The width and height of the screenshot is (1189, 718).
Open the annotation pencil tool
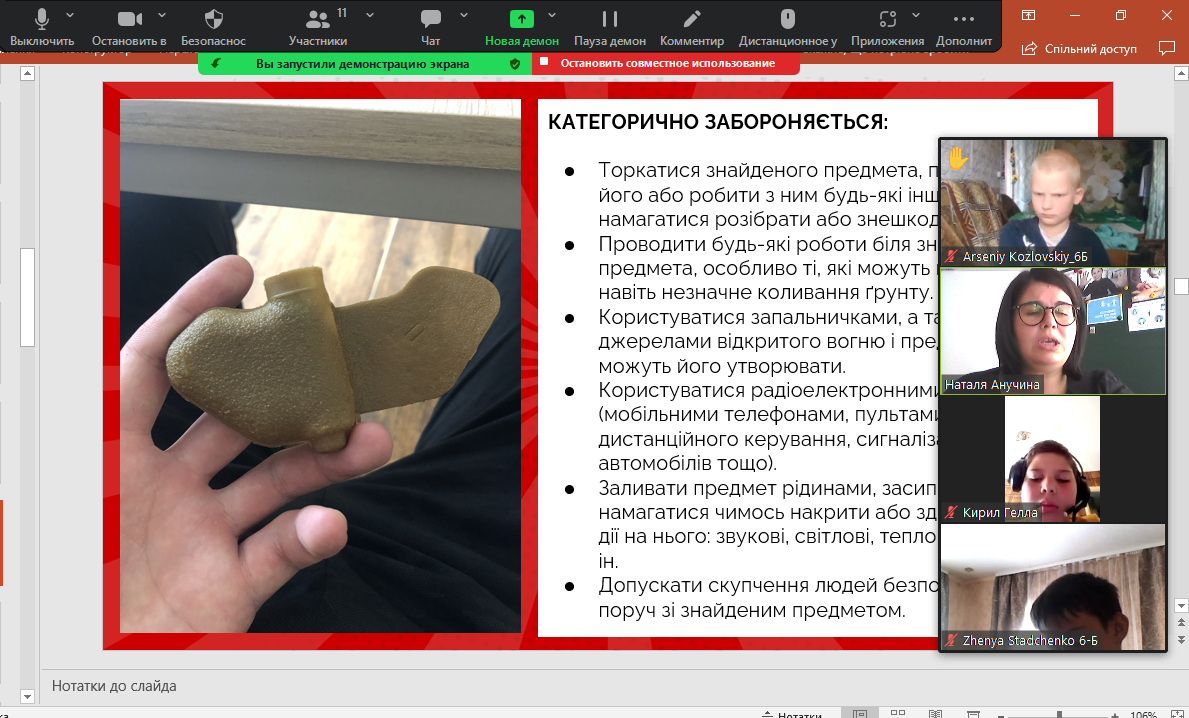pyautogui.click(x=691, y=19)
